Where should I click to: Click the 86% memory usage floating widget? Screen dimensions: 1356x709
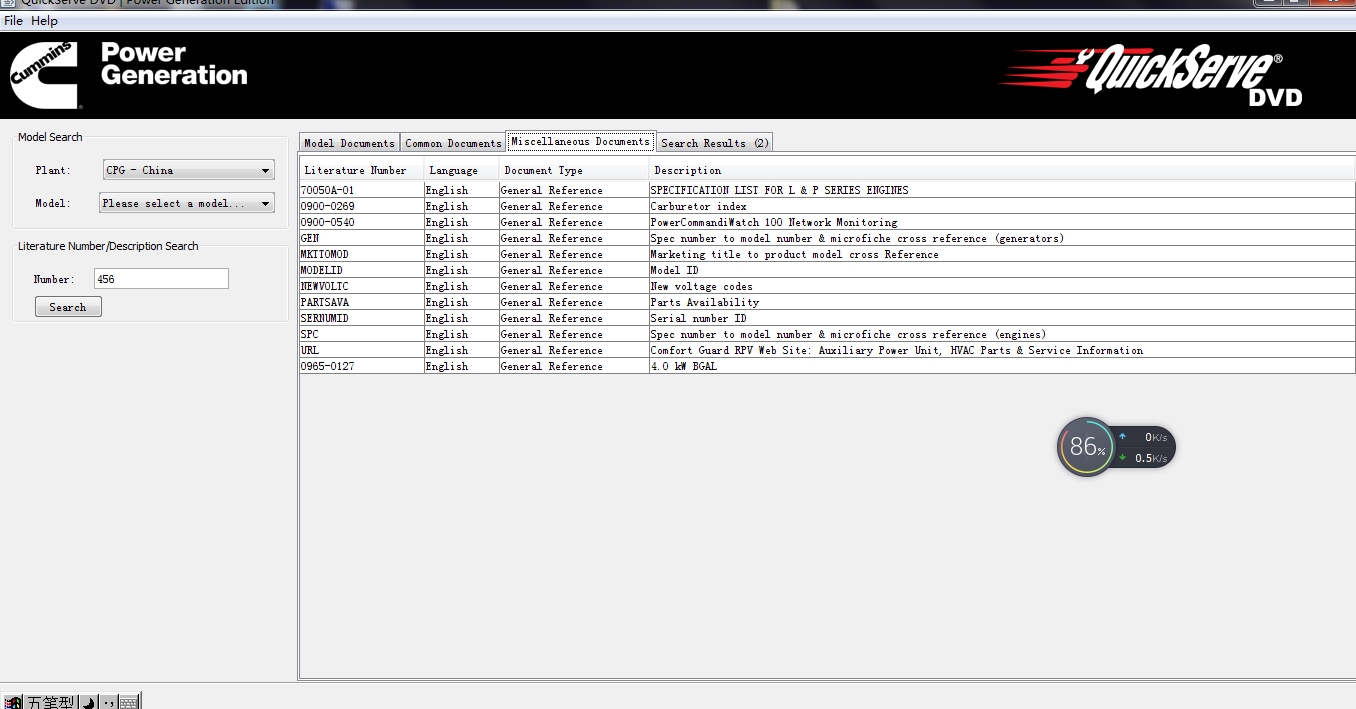pos(1085,447)
